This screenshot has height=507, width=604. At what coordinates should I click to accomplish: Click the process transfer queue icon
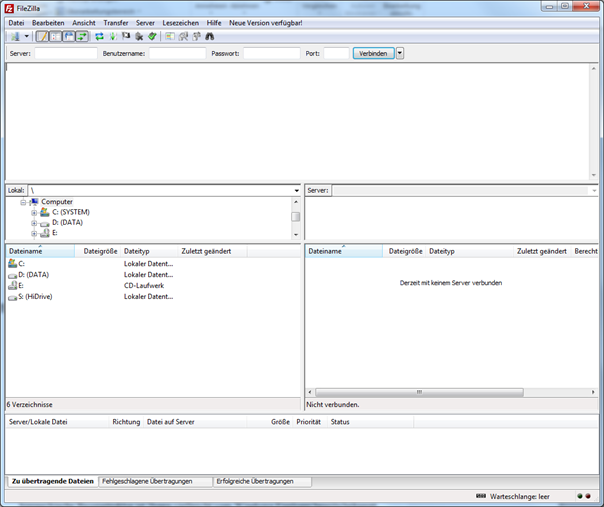coord(112,36)
